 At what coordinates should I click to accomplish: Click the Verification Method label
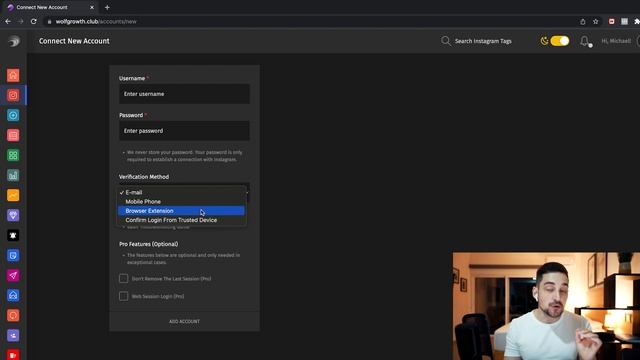pyautogui.click(x=144, y=177)
